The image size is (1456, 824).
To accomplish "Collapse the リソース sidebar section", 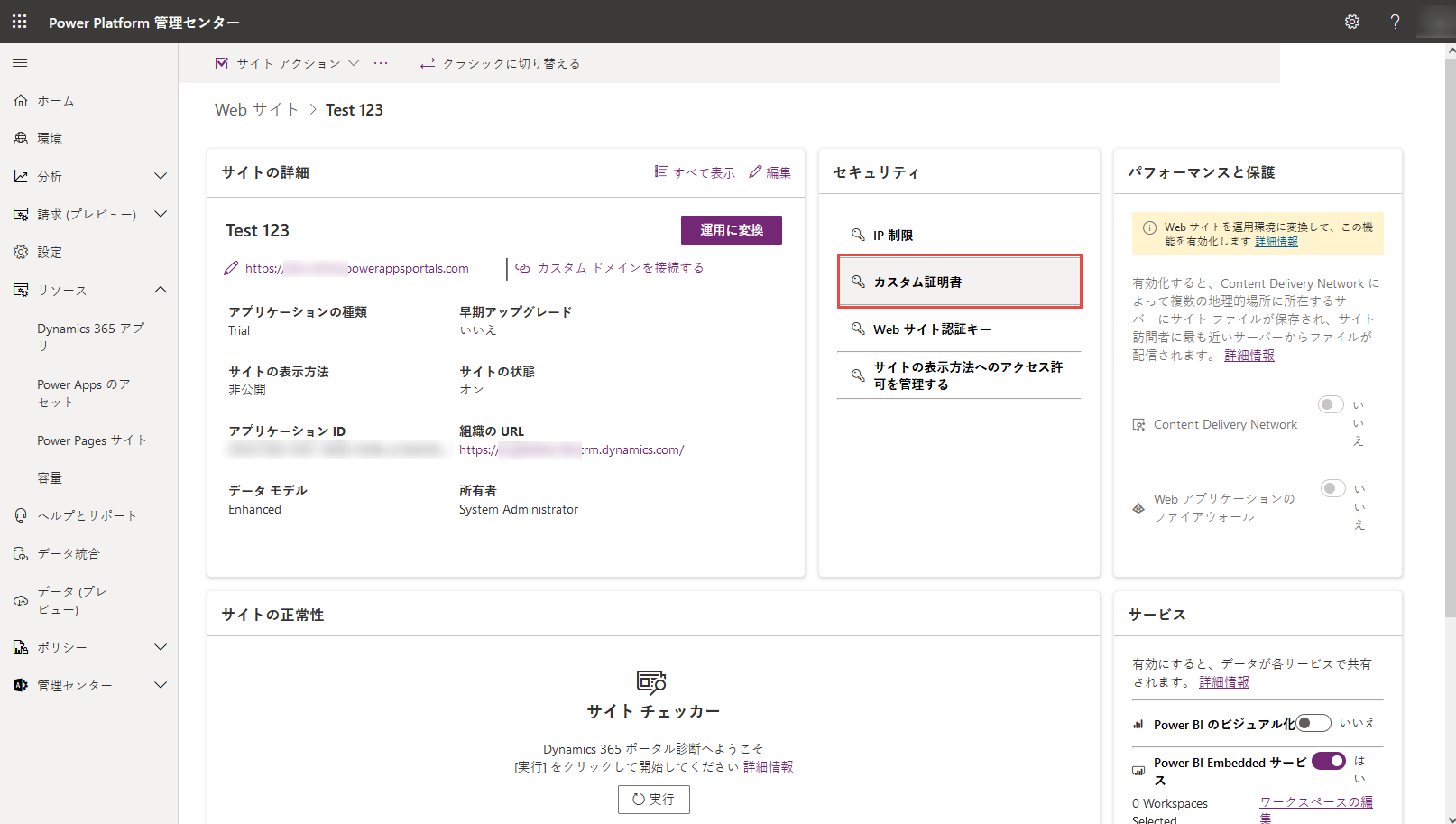I will pyautogui.click(x=161, y=290).
